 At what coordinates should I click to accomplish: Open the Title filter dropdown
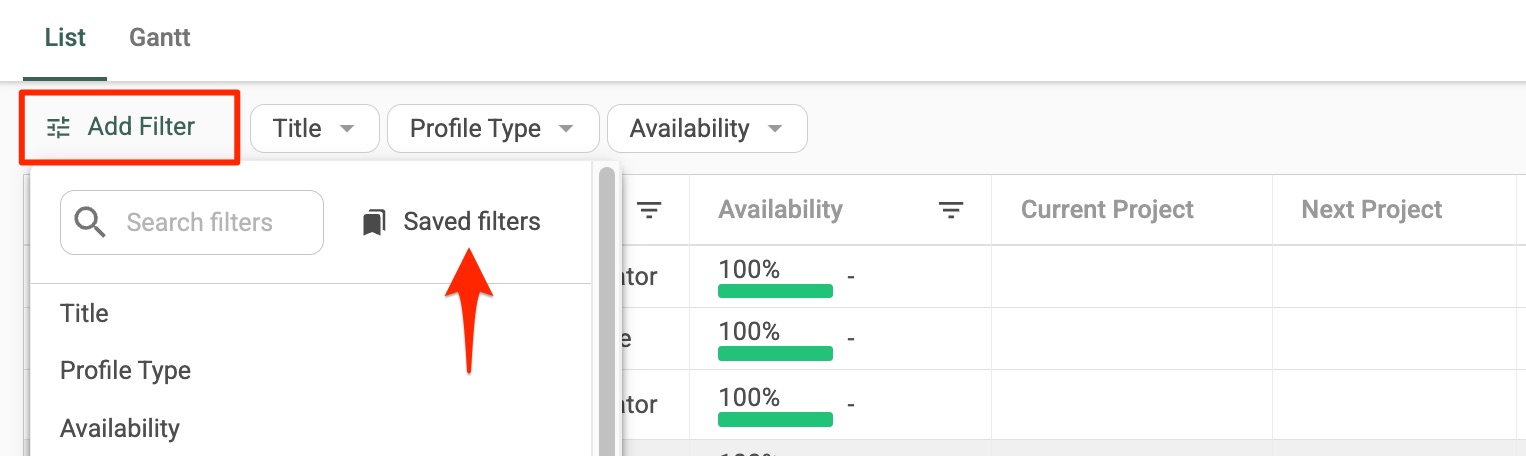click(x=315, y=129)
